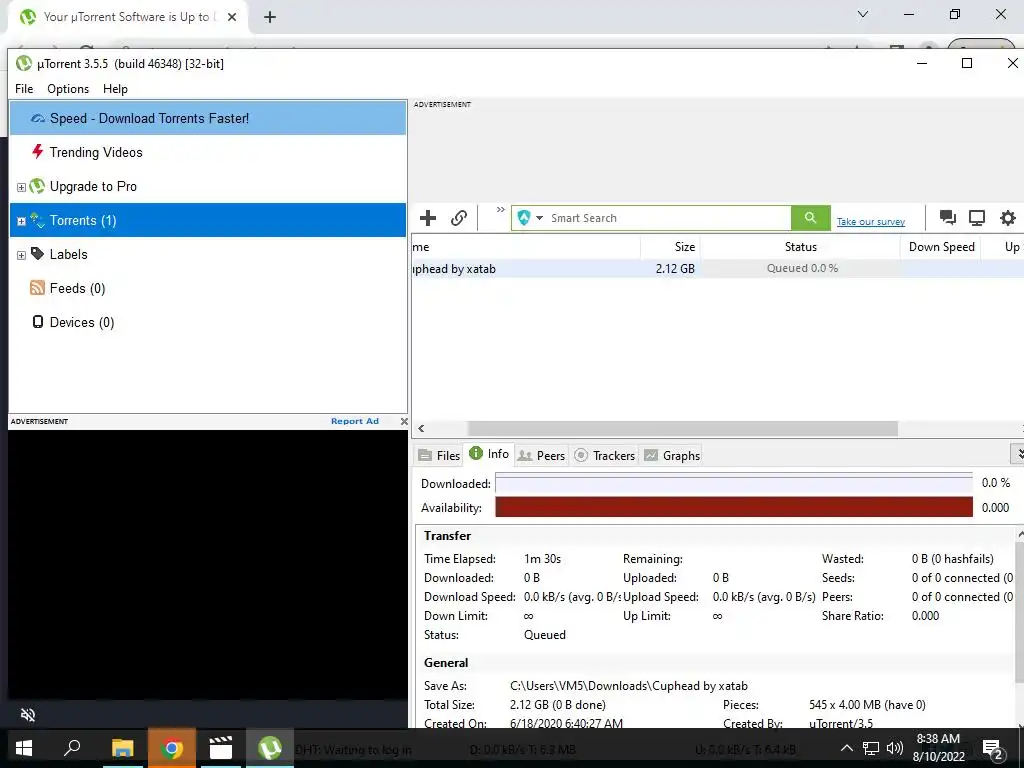The width and height of the screenshot is (1024, 768).
Task: Click the Devices phone icon
Action: pos(38,321)
